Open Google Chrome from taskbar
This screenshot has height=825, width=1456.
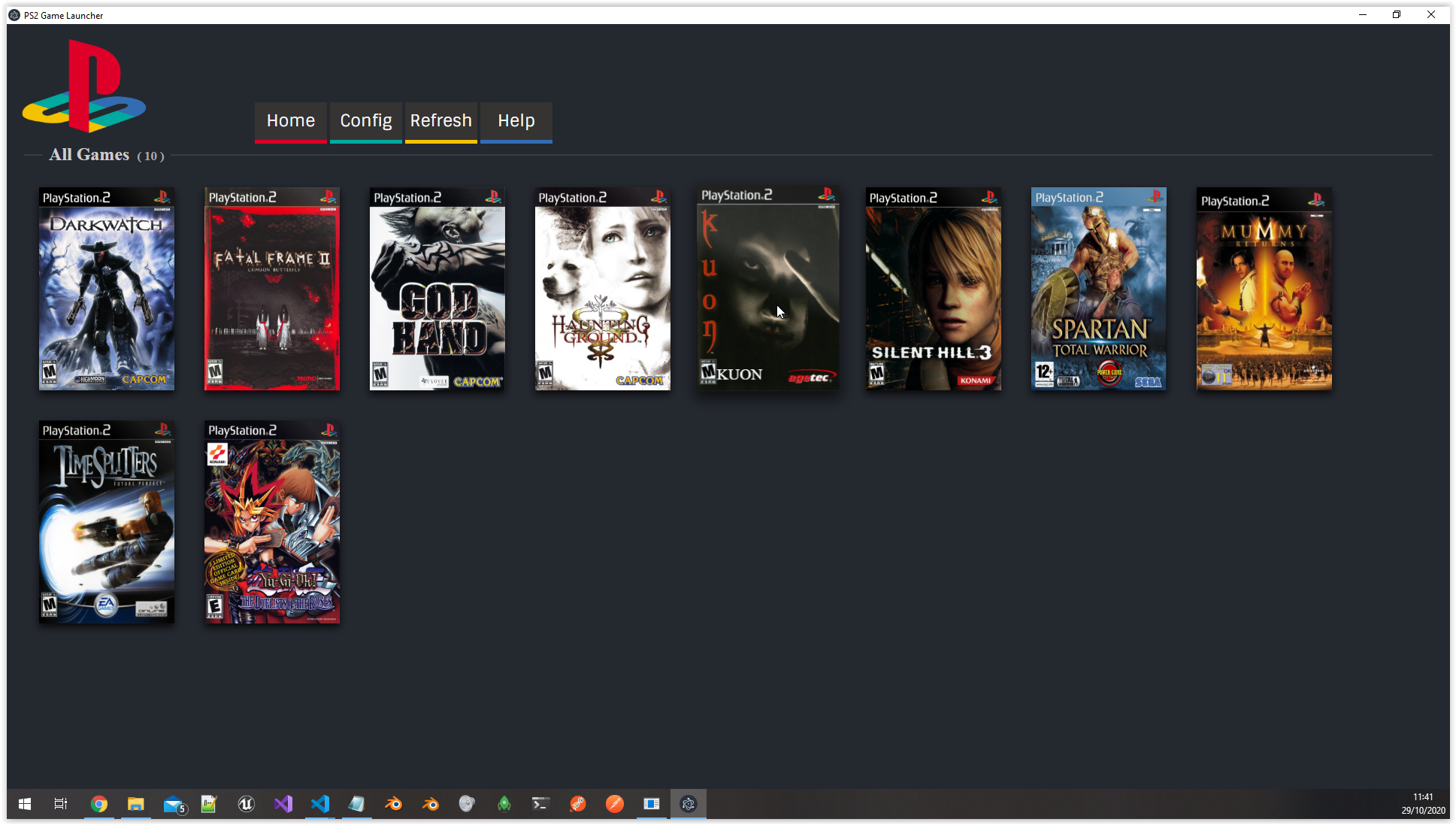(99, 804)
